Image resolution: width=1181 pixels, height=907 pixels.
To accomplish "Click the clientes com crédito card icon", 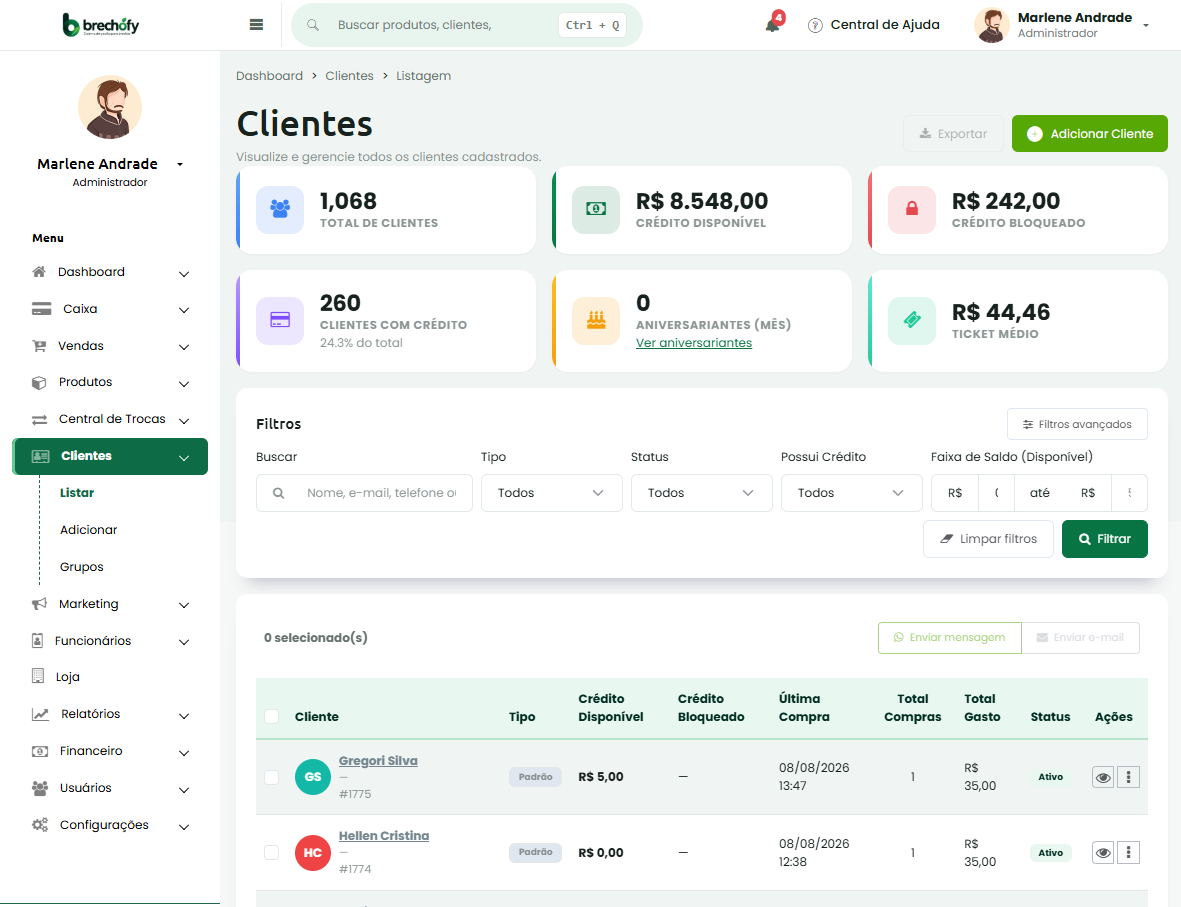I will point(280,320).
